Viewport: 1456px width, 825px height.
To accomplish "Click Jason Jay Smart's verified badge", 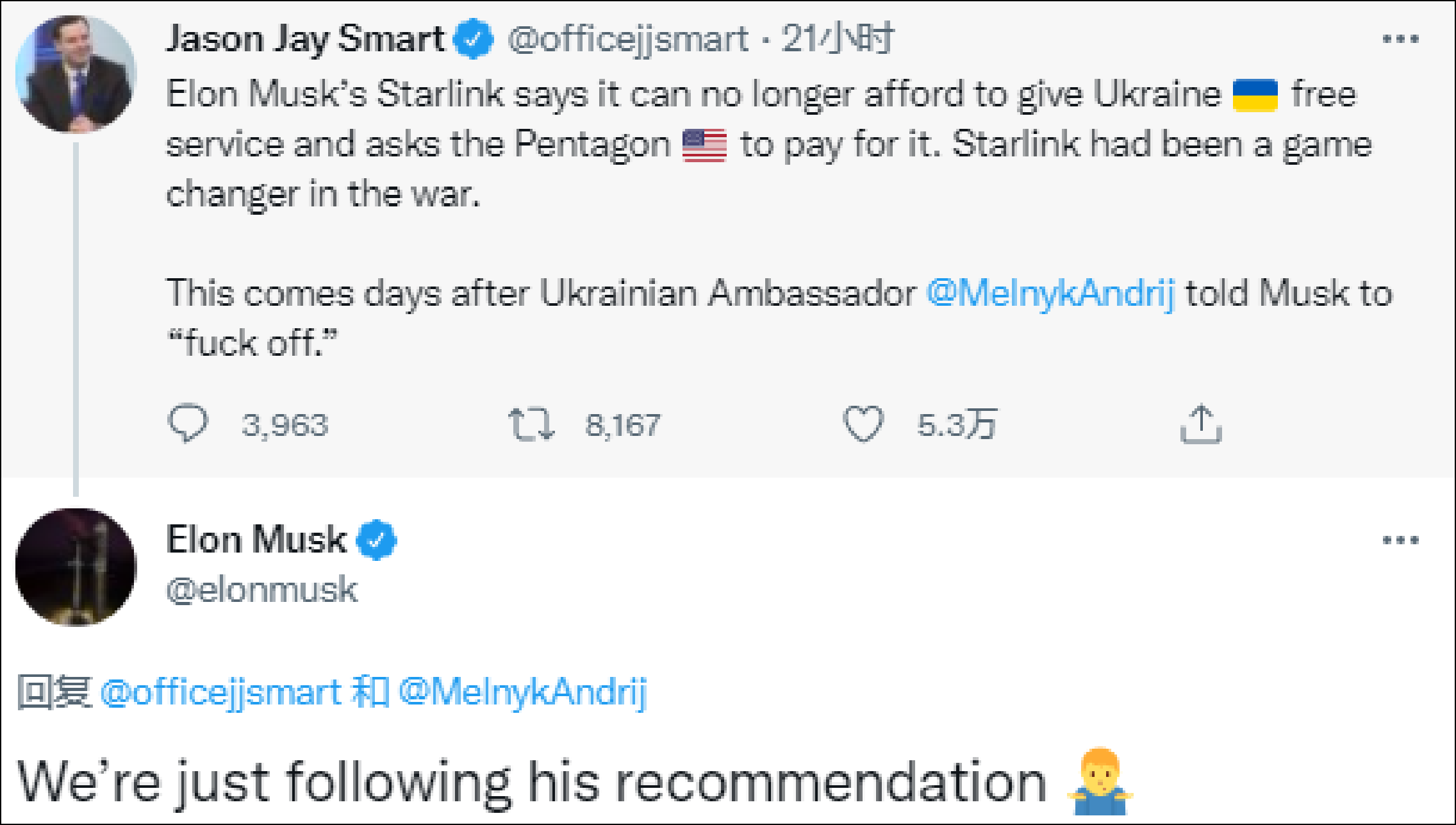I will click(x=473, y=39).
